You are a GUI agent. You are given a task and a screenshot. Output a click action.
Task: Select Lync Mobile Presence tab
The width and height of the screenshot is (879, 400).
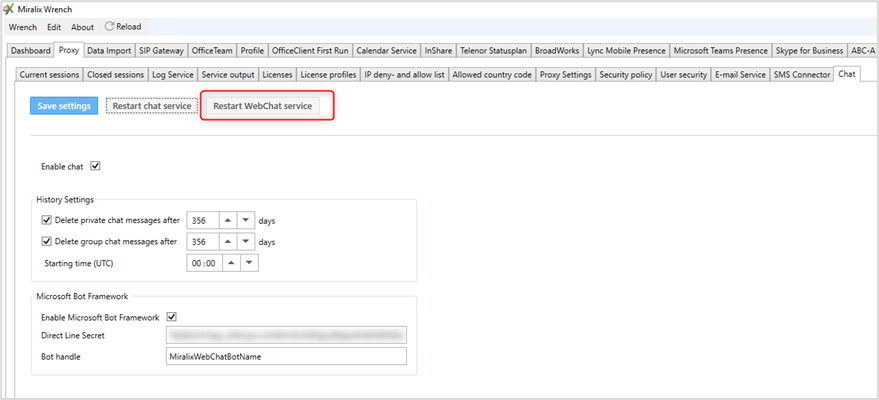tap(626, 50)
